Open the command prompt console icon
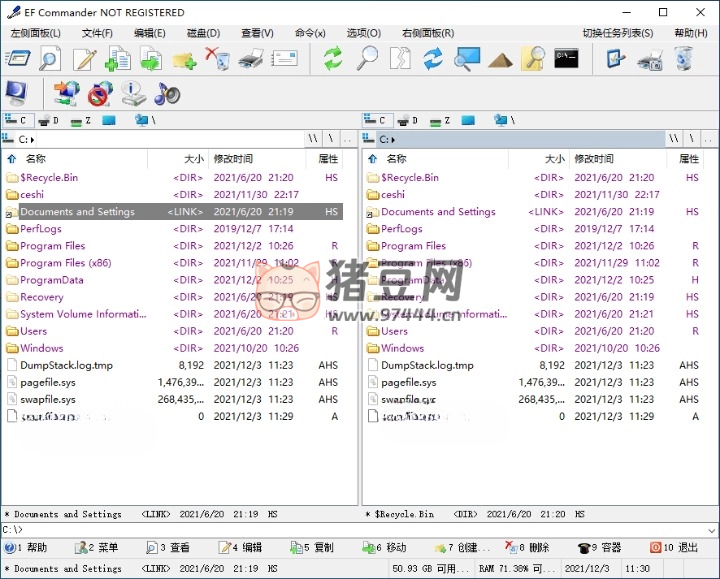This screenshot has width=720, height=579. coord(566,59)
